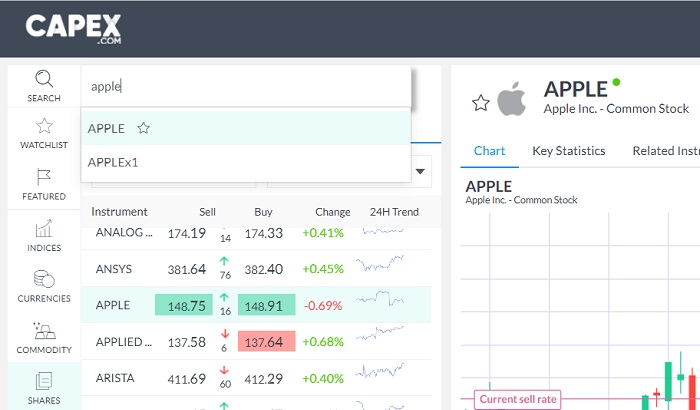Select APPLE from search suggestions
Image resolution: width=700 pixels, height=410 pixels.
[246, 128]
